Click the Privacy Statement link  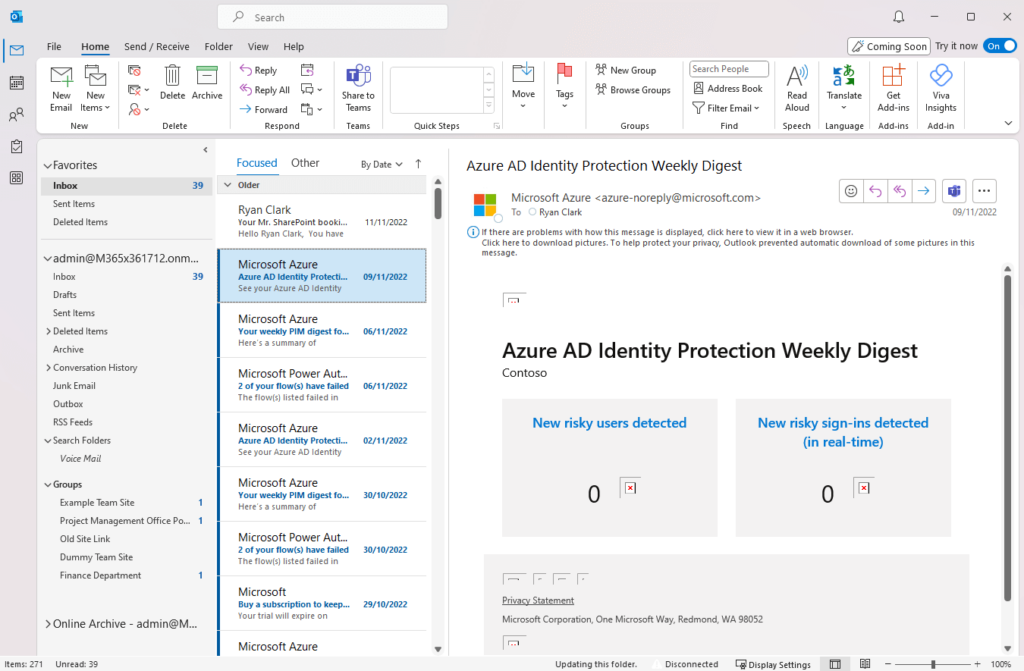(x=538, y=600)
